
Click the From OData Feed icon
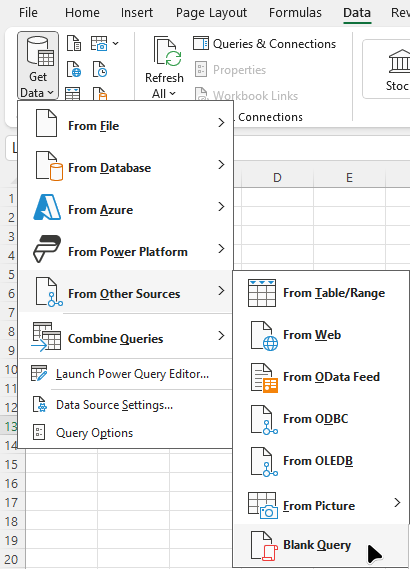pyautogui.click(x=265, y=378)
